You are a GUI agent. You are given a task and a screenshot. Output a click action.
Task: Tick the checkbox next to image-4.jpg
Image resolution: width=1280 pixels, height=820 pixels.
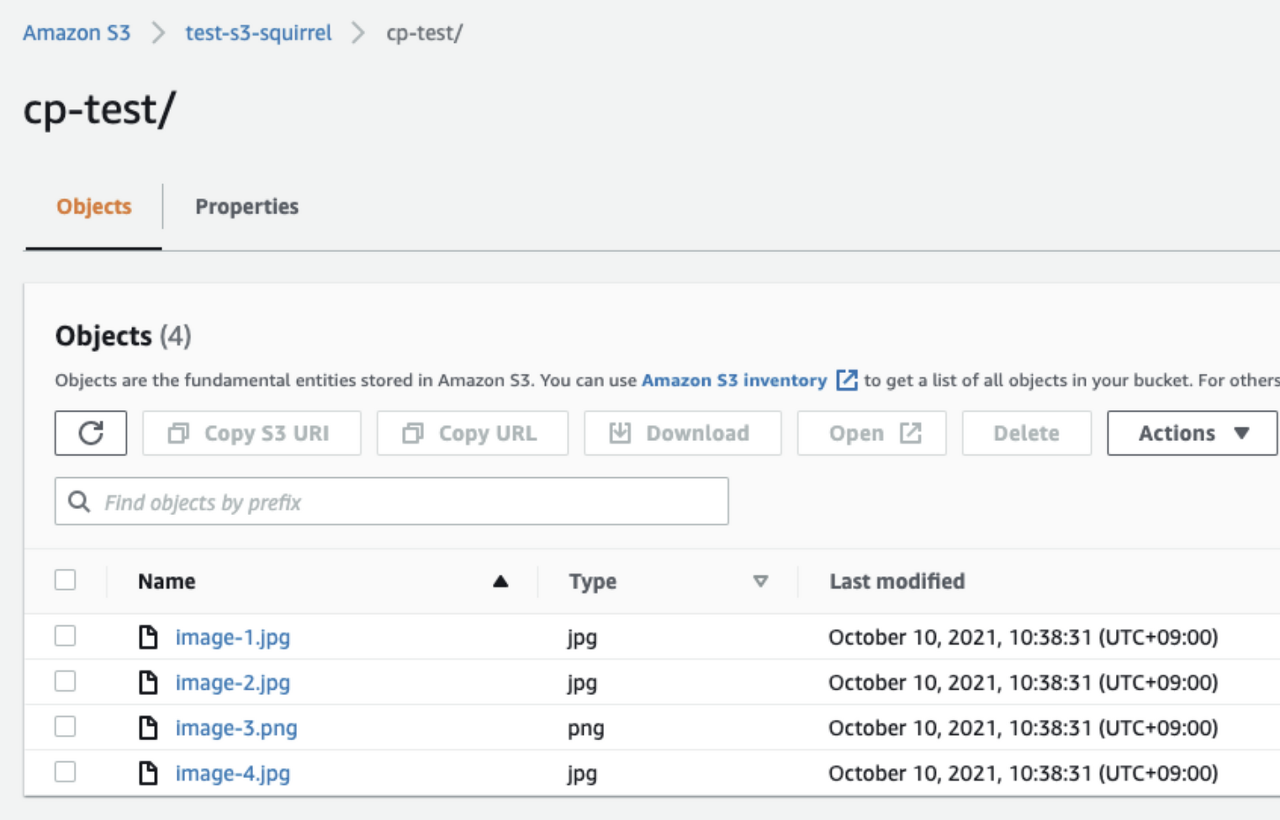tap(66, 772)
